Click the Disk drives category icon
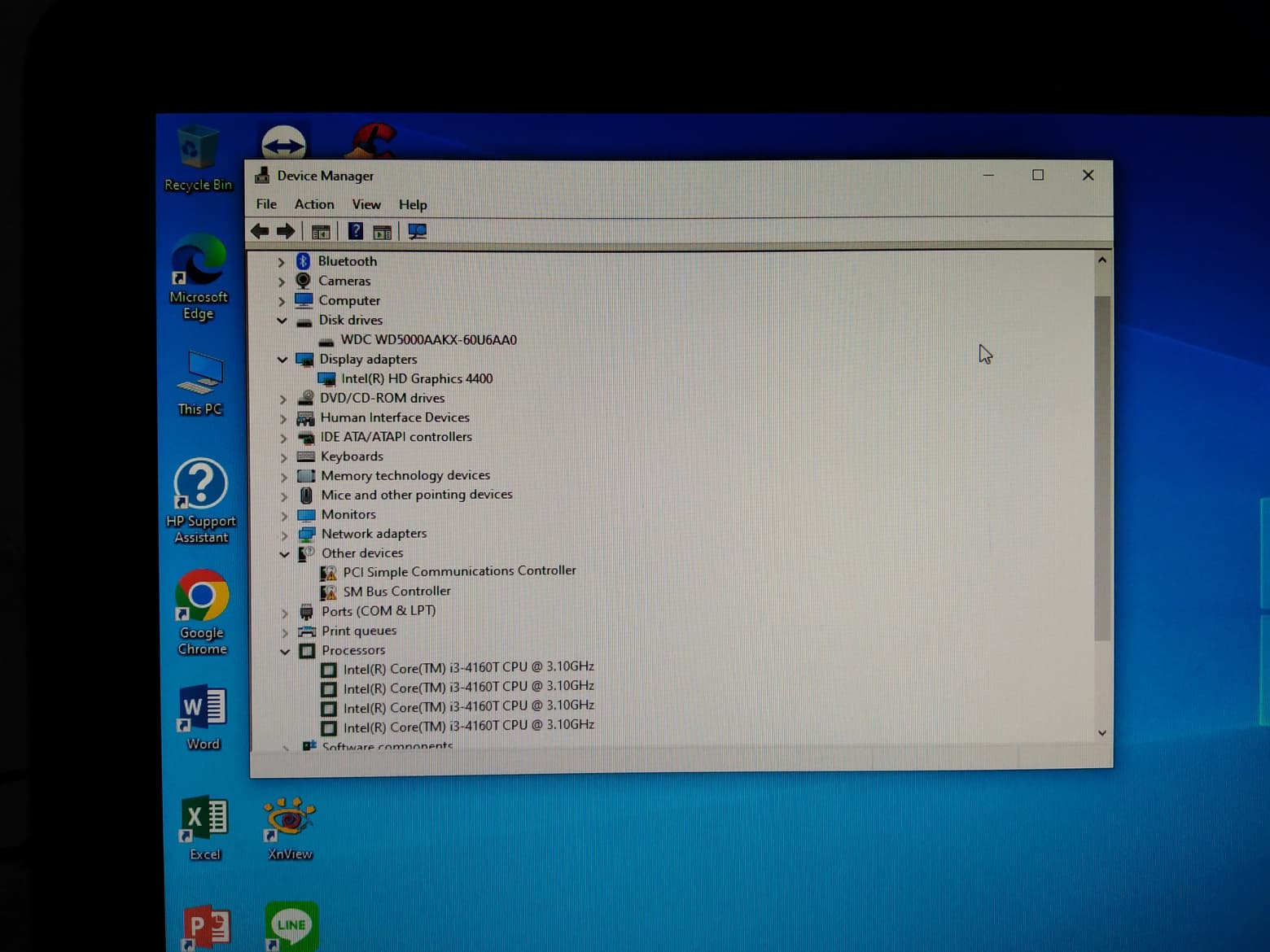The height and width of the screenshot is (952, 1270). 304,321
